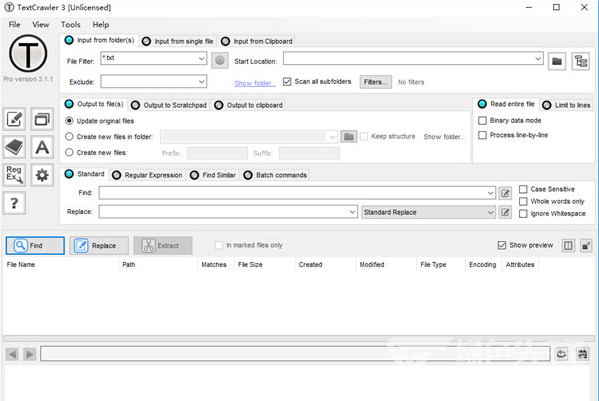
Task: Click the question mark help icon
Action: point(15,203)
